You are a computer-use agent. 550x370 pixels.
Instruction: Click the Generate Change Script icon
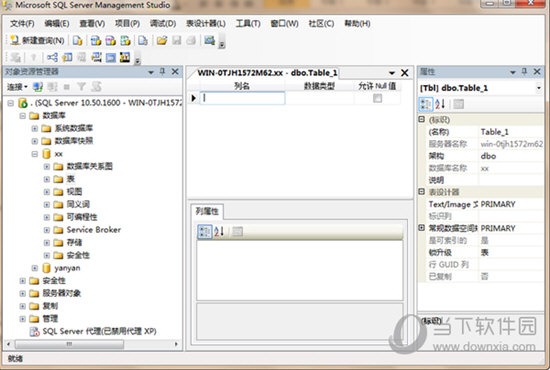pos(15,57)
